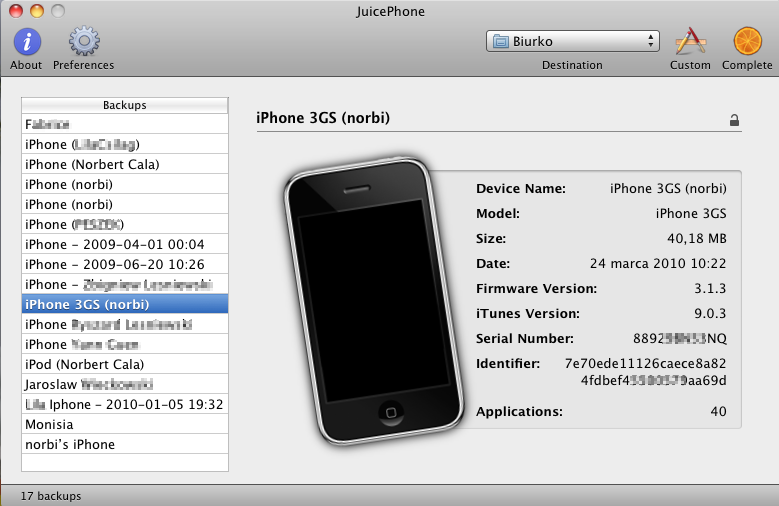Select the Iphone – 2010-01-05 19:32 backup
779x506 pixels.
(125, 404)
